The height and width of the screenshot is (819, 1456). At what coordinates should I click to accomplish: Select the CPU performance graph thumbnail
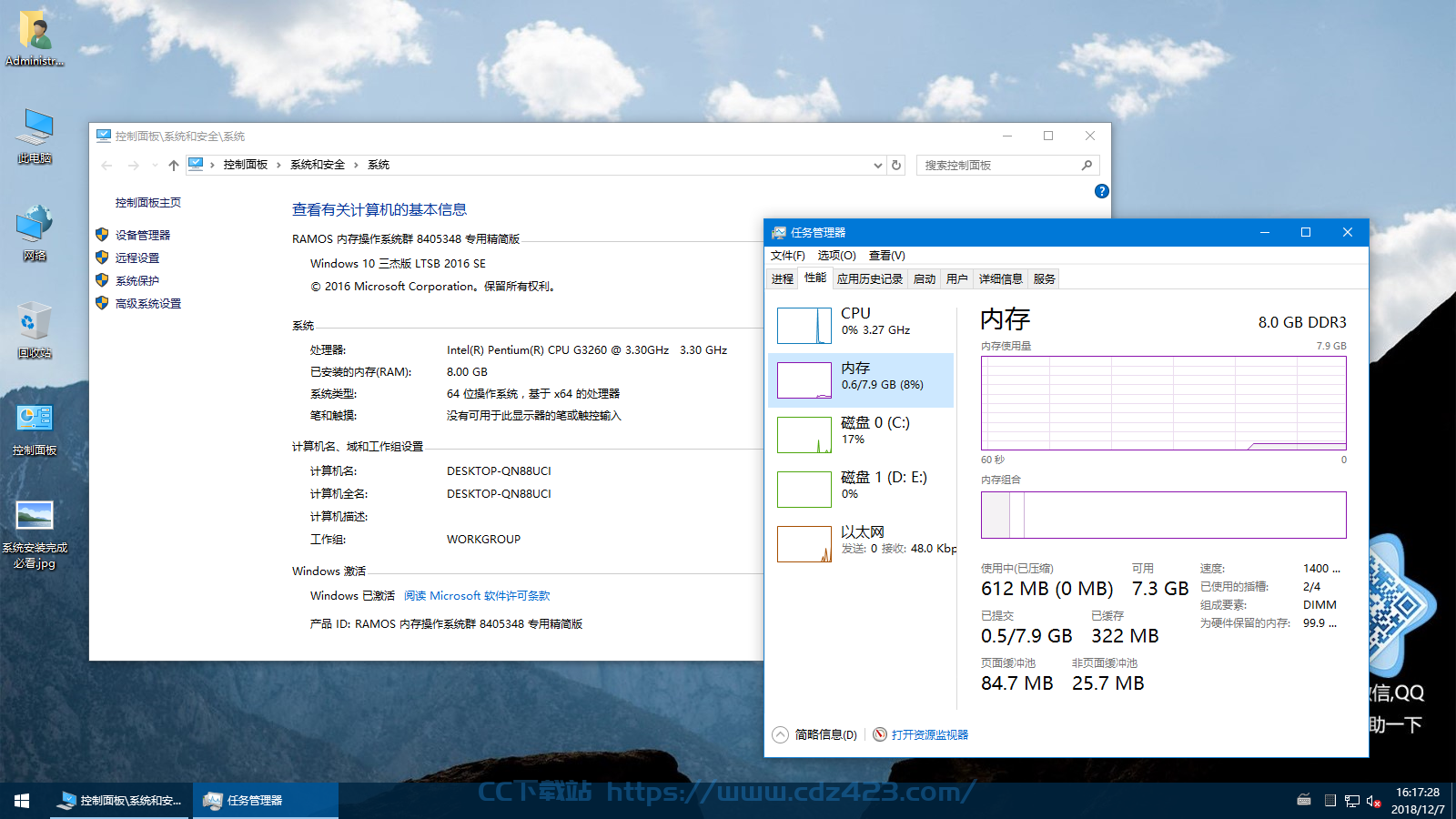(x=804, y=325)
